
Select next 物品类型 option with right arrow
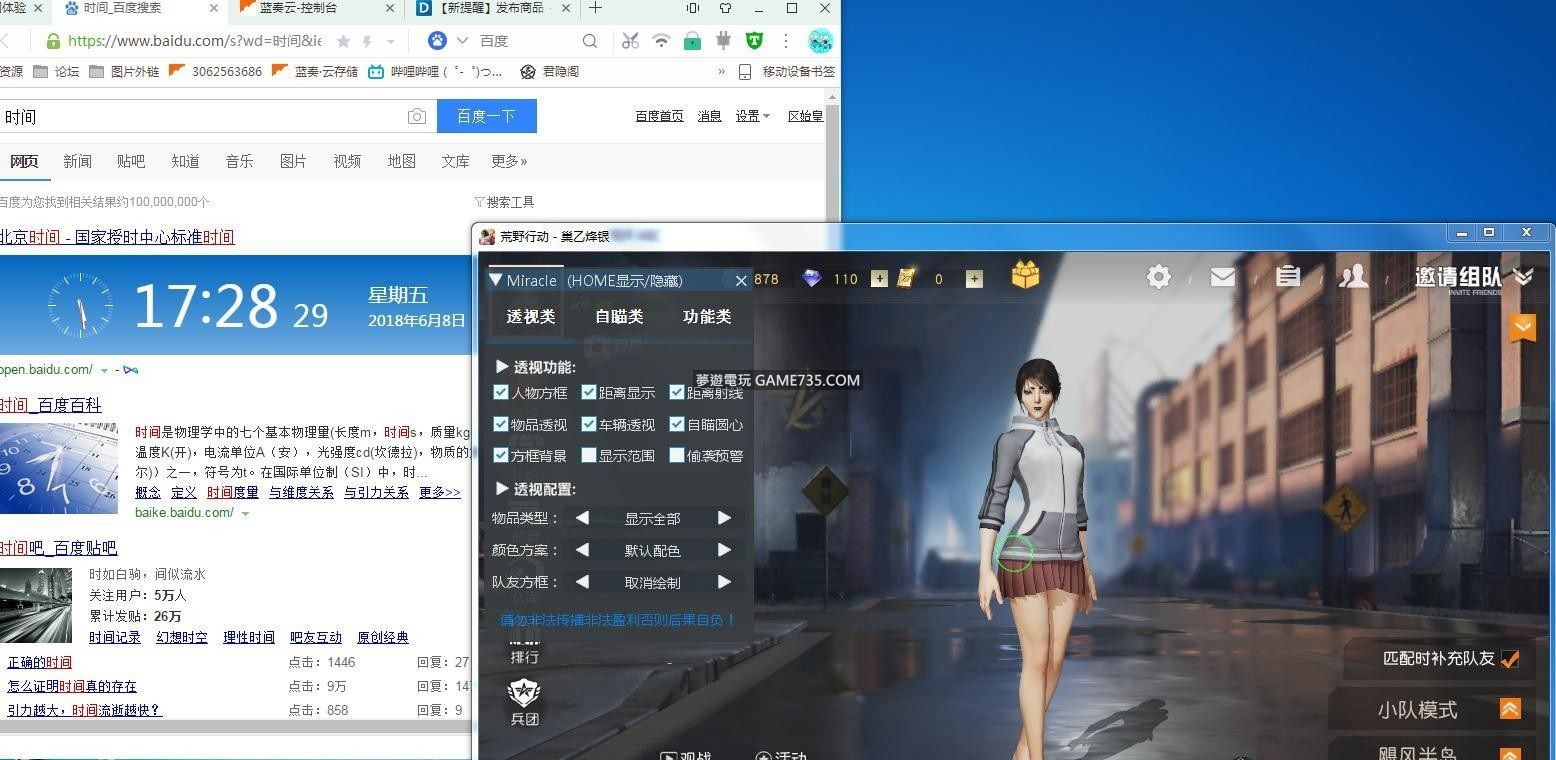coord(724,518)
